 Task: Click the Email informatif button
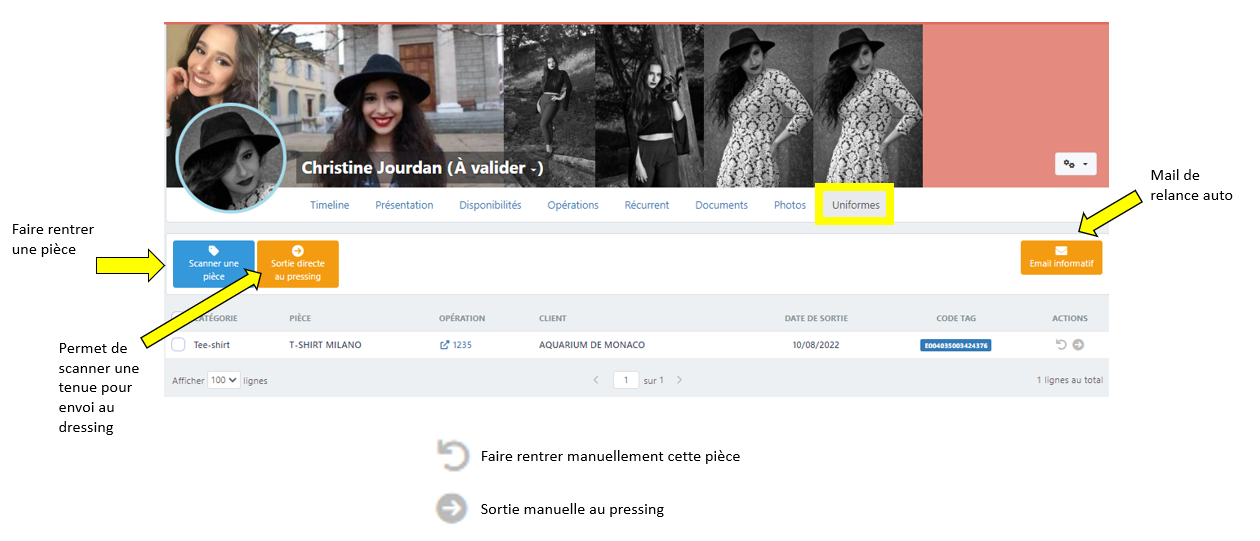1061,257
